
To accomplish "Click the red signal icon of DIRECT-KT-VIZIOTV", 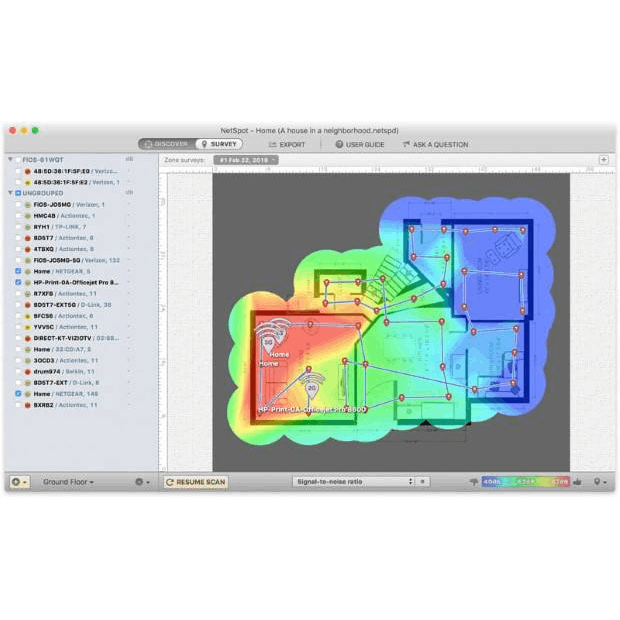I will click(x=28, y=338).
